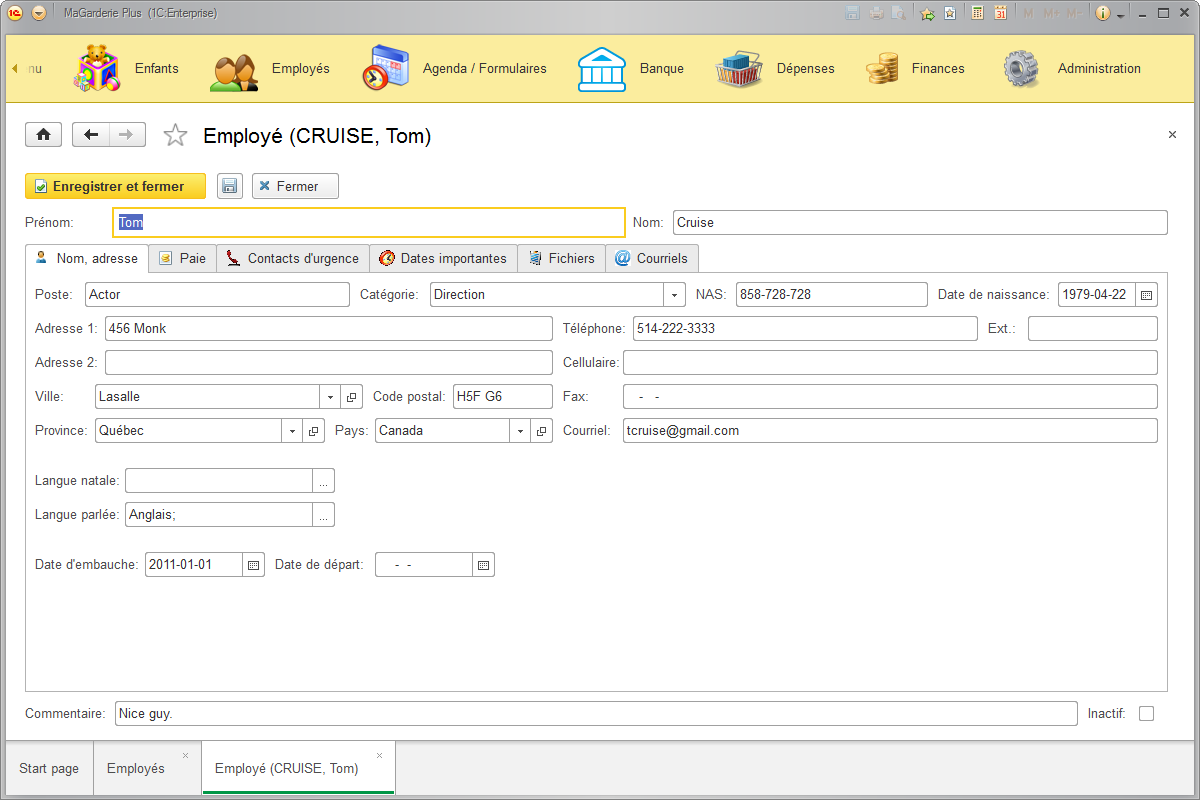Open the Date de naissance calendar picker
Screen dimensions: 1200x800
click(x=1147, y=294)
